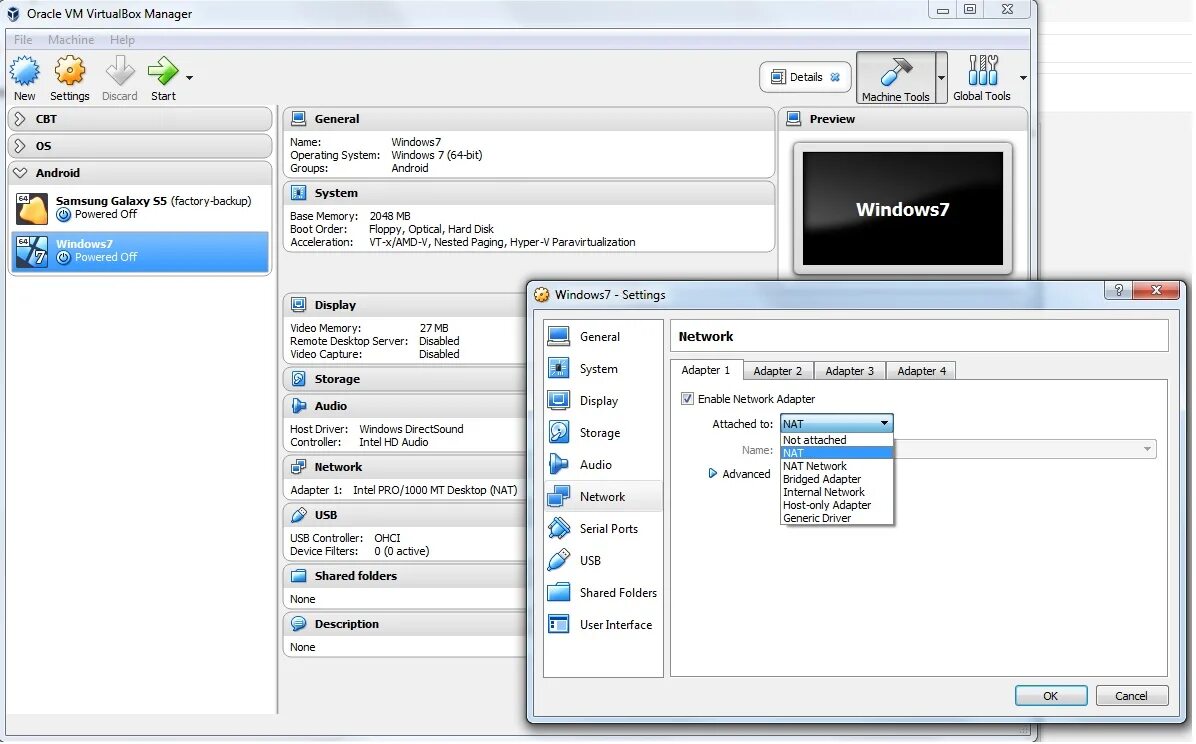Toggle Enable Network Adapter checkbox
Viewport: 1196px width, 744px height.
click(687, 399)
